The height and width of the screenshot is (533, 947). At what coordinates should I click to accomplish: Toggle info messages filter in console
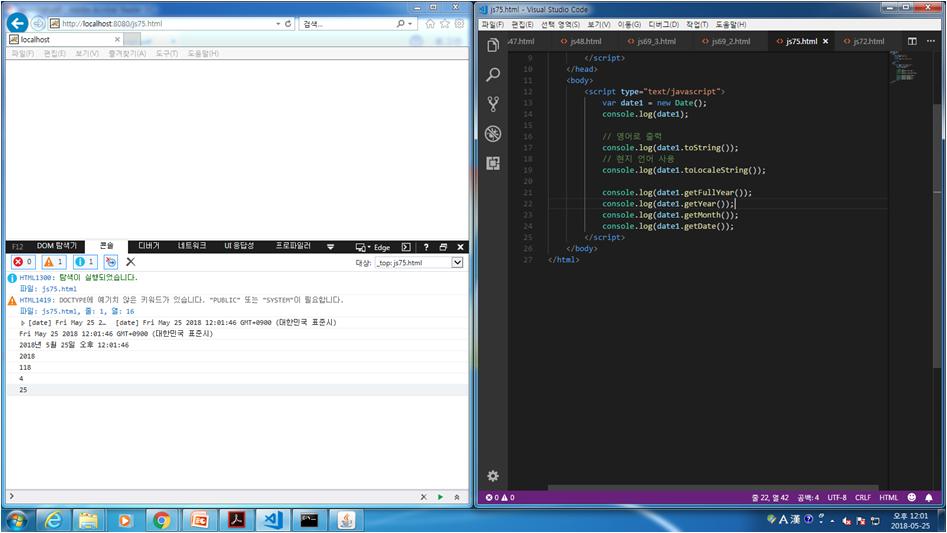(85, 261)
